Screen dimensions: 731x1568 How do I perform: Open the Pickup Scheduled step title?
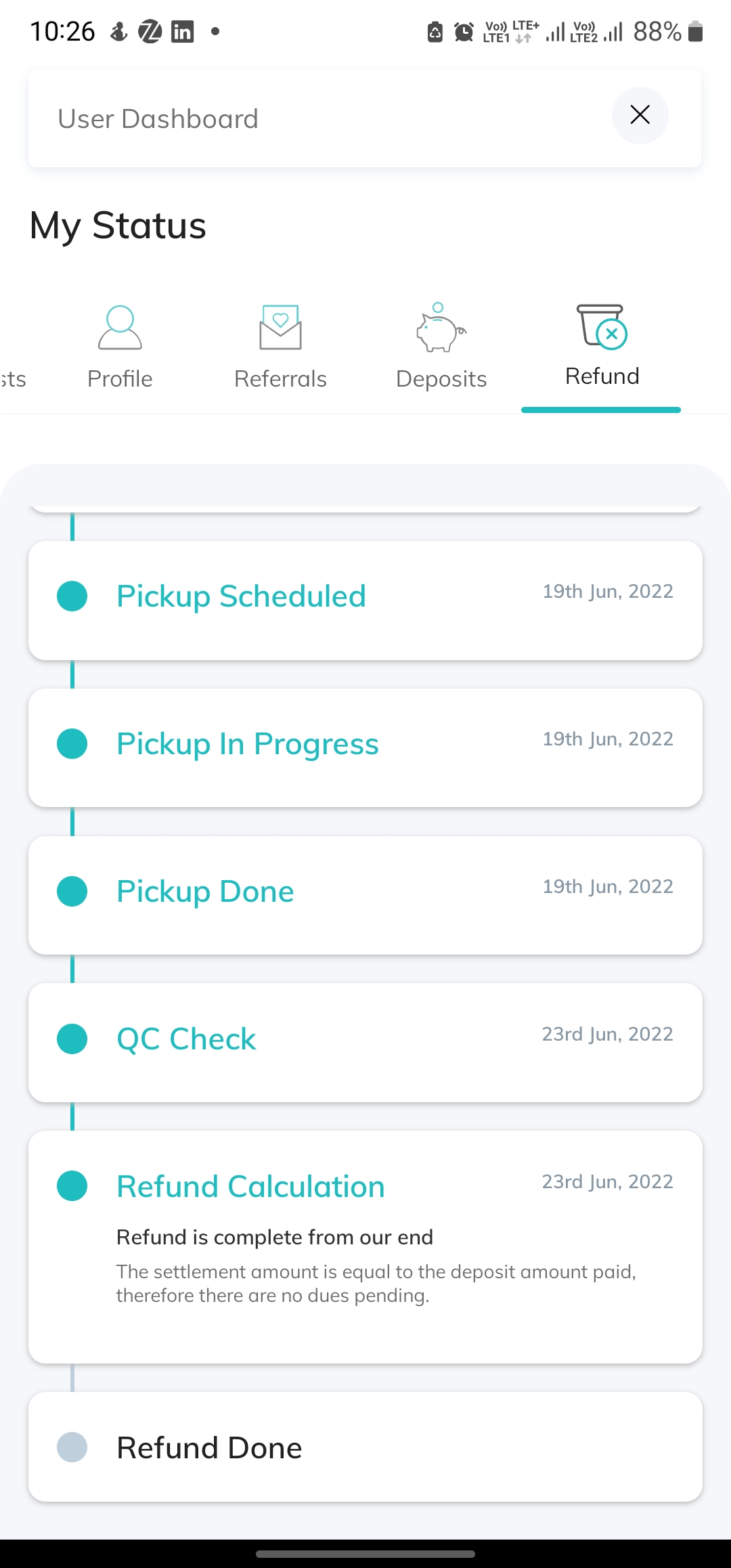click(x=241, y=596)
